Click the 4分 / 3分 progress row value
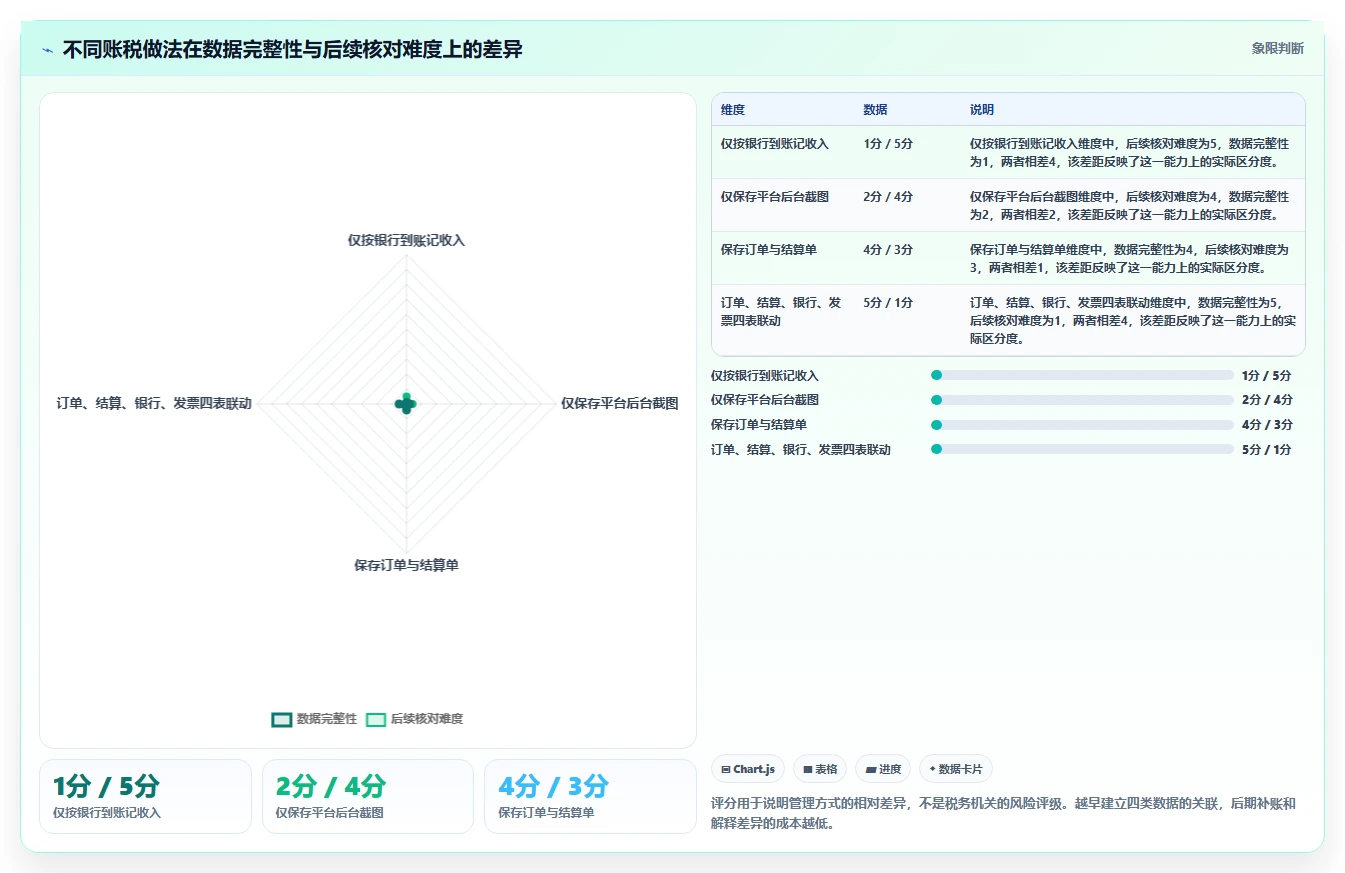The image size is (1345, 873). [1267, 424]
